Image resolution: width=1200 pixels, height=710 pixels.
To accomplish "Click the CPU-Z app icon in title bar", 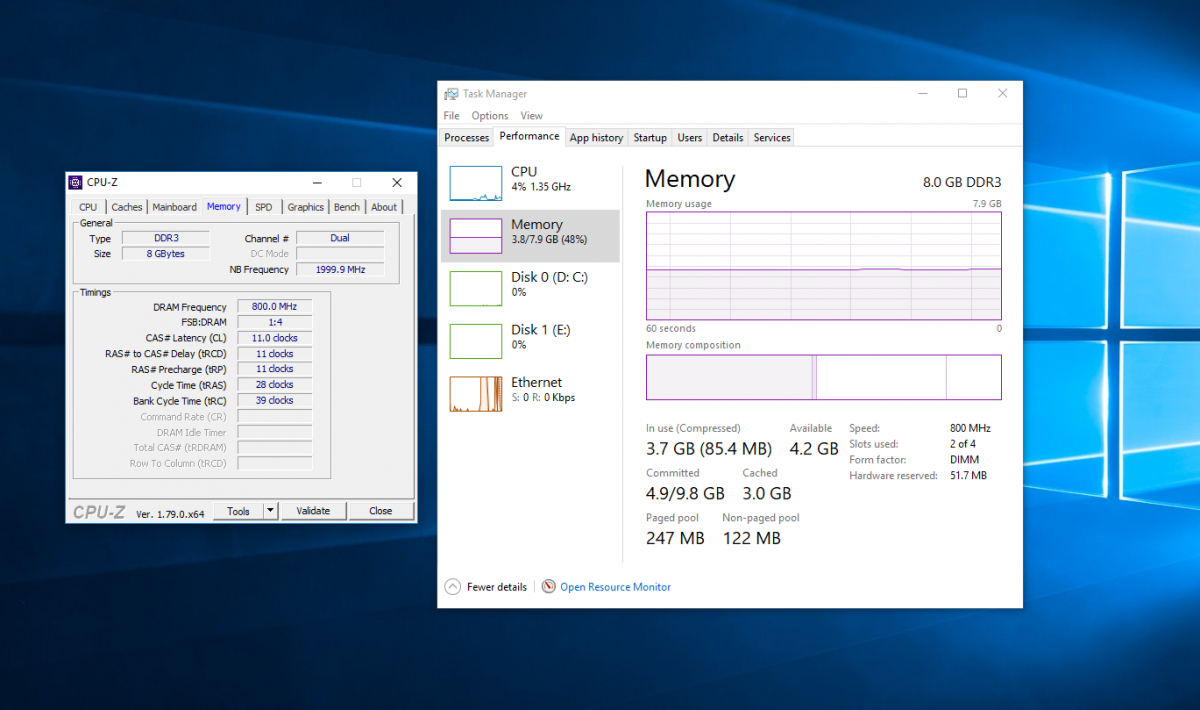I will coord(75,182).
